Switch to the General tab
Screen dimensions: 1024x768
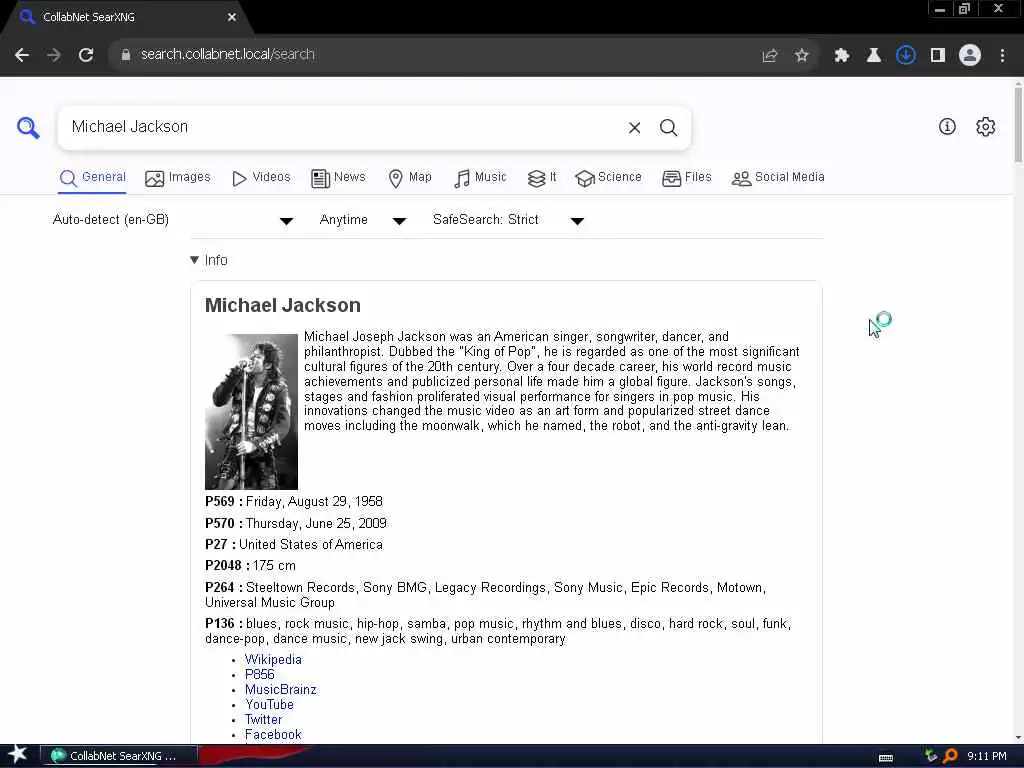click(92, 178)
